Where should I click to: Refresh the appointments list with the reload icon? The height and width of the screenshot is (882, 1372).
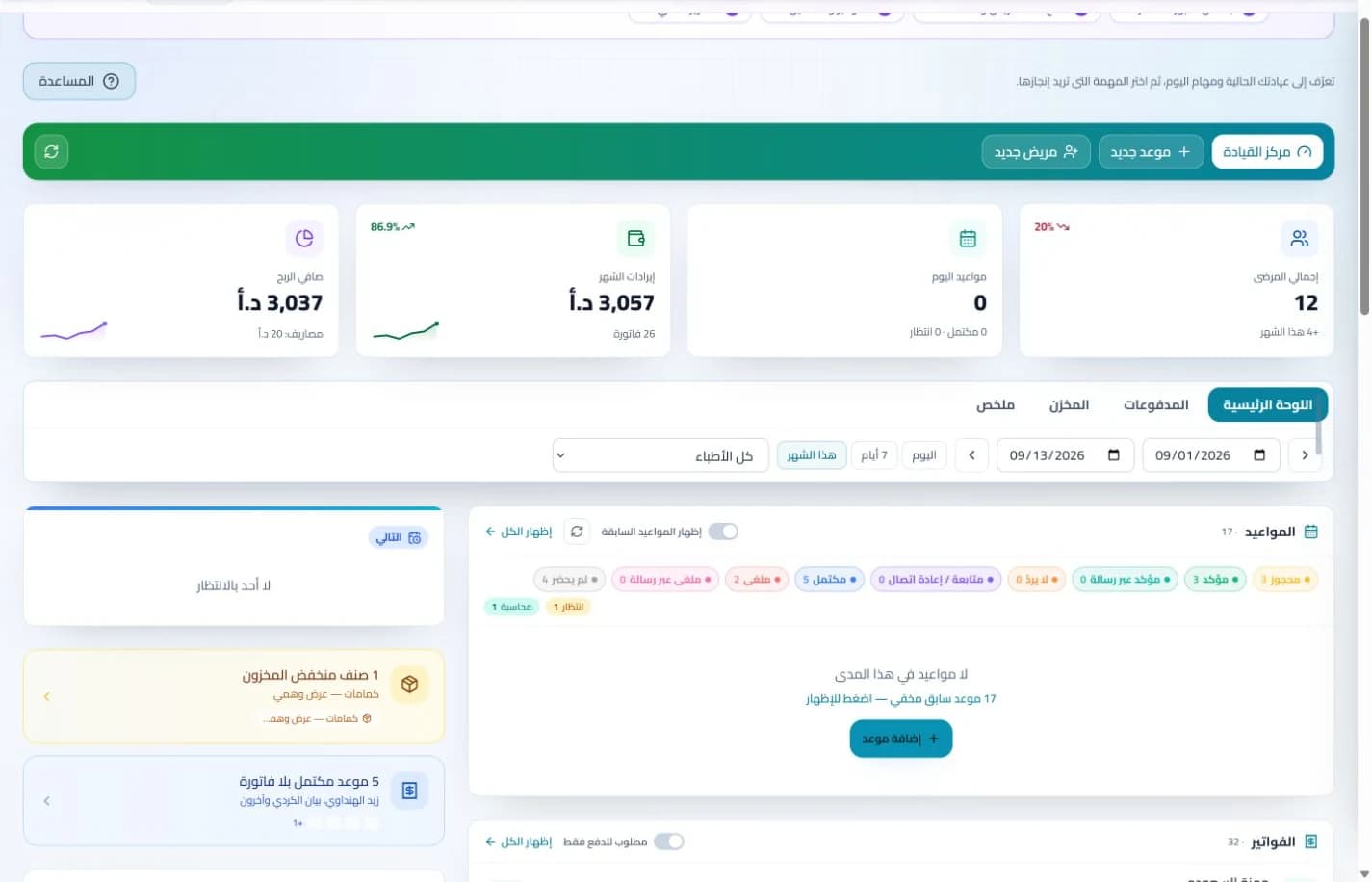coord(577,532)
